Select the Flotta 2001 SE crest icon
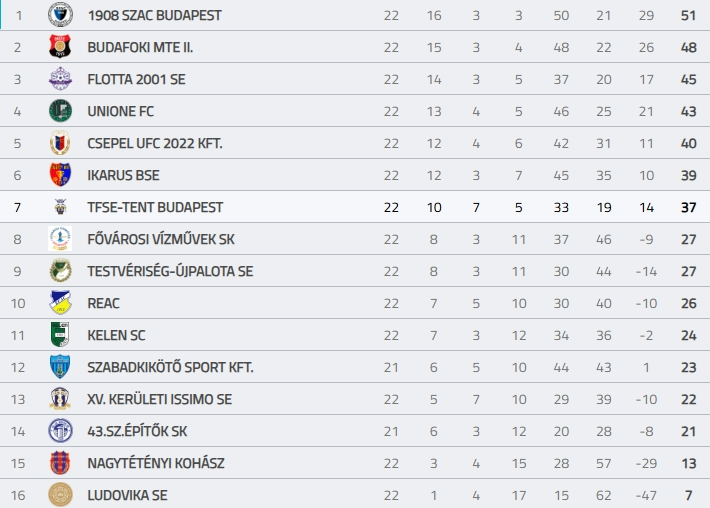 60,79
